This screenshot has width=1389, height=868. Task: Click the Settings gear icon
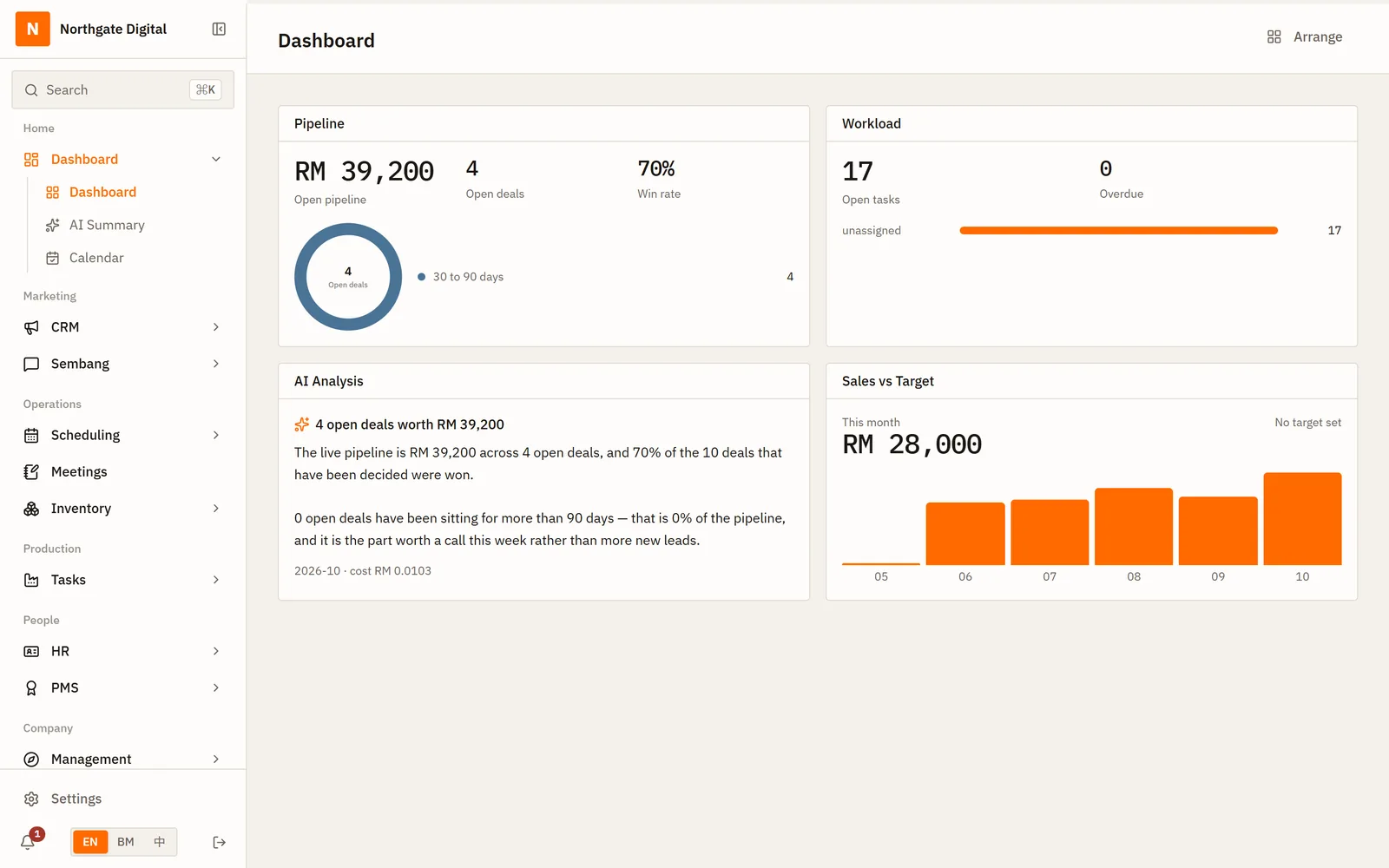pyautogui.click(x=31, y=799)
